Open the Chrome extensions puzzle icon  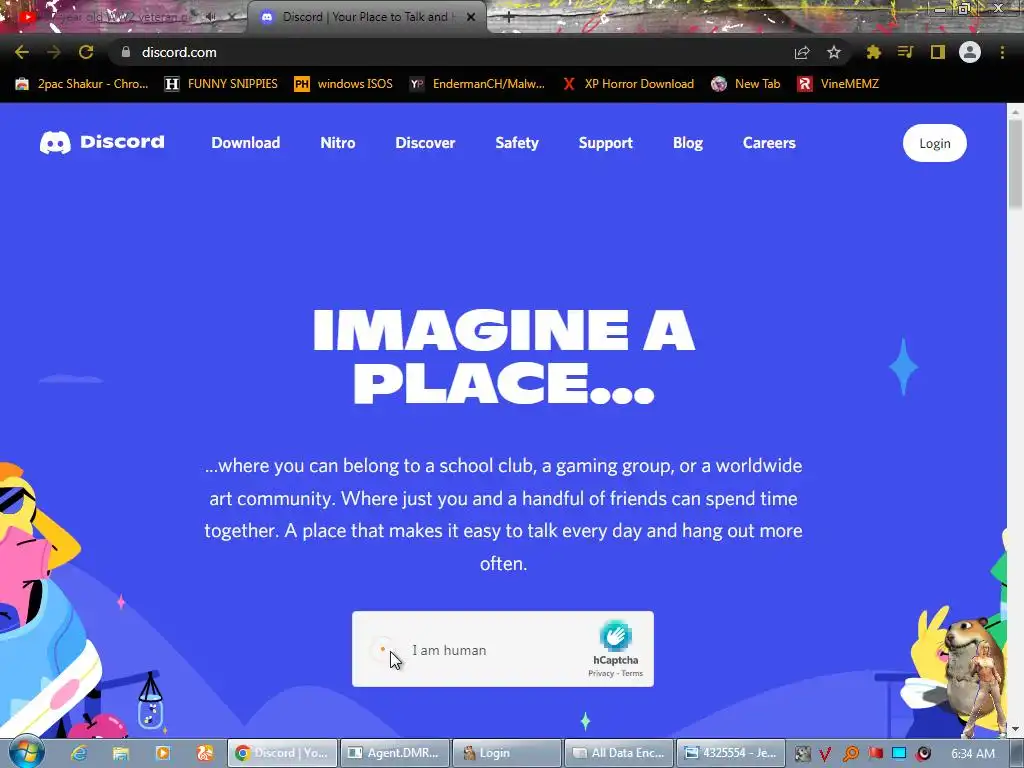click(x=874, y=52)
